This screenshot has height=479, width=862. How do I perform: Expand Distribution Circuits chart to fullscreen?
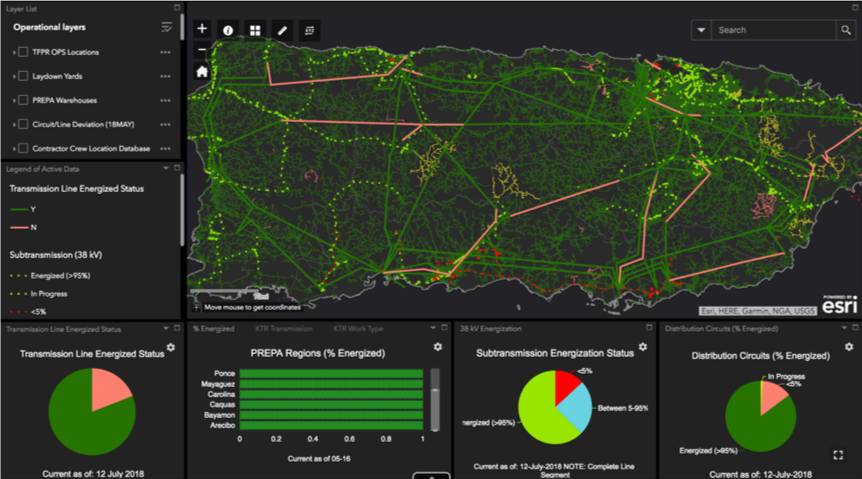(838, 455)
